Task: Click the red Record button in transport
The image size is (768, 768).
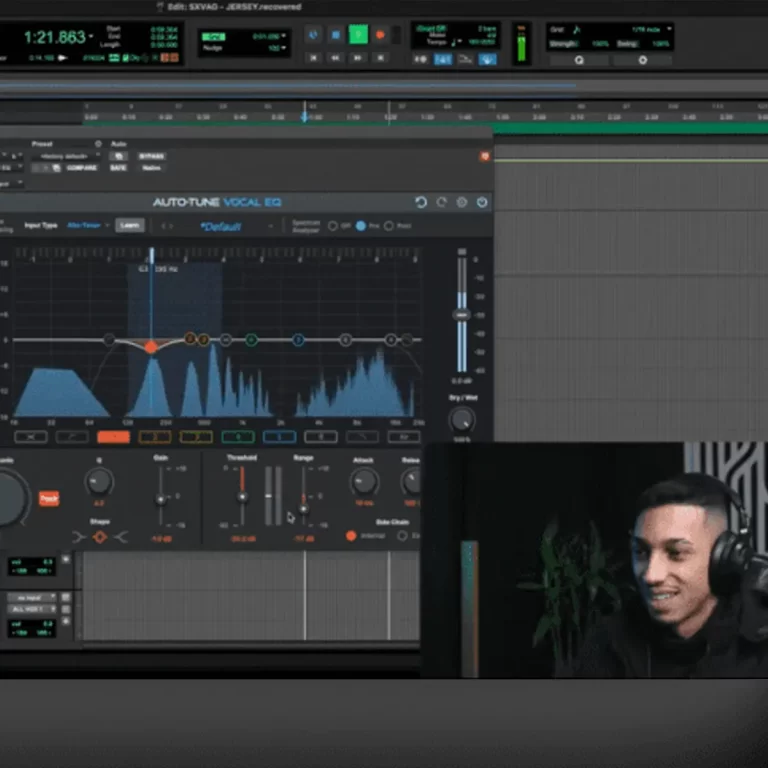Action: point(380,35)
